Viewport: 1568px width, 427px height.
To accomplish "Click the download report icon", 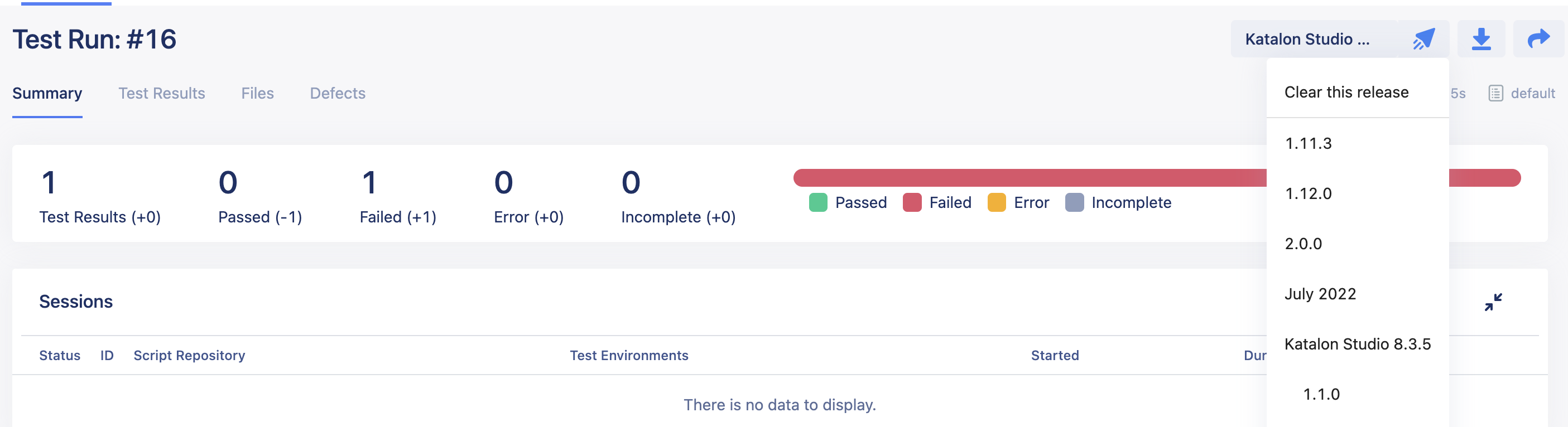I will click(x=1481, y=39).
